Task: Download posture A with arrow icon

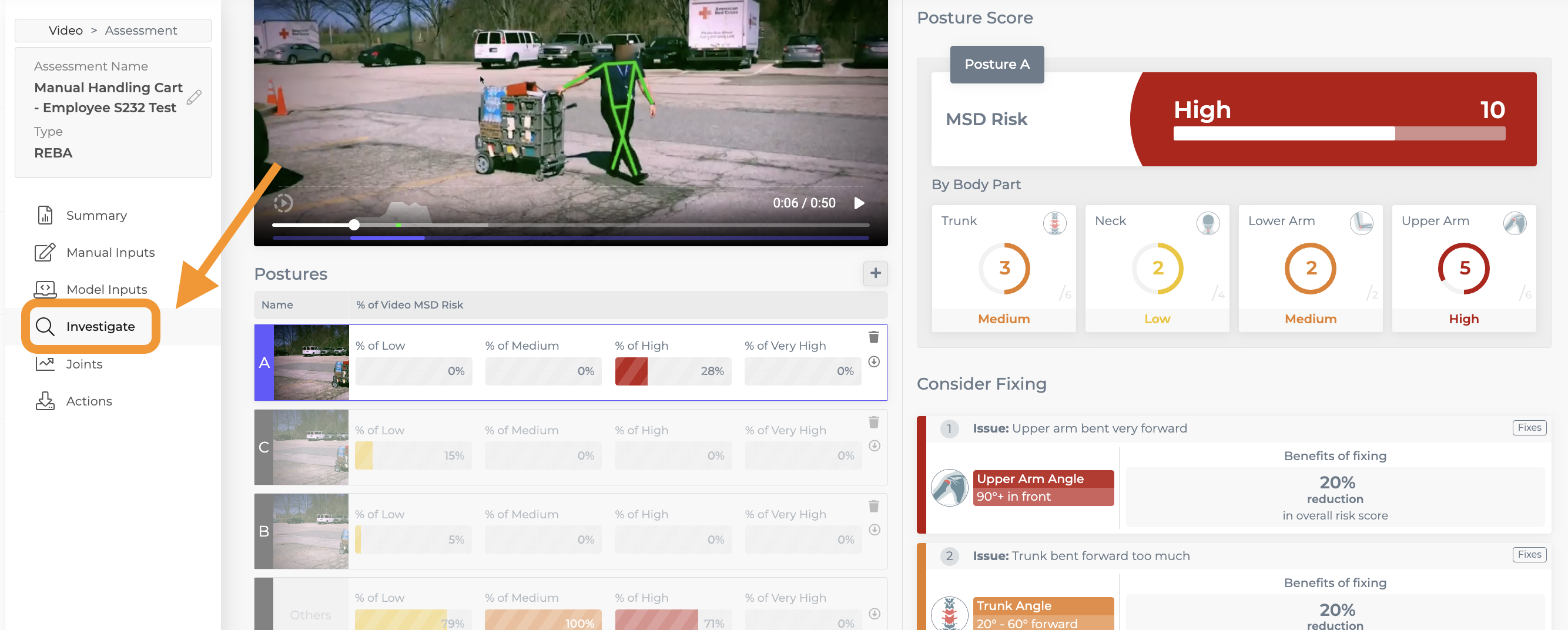Action: tap(873, 361)
